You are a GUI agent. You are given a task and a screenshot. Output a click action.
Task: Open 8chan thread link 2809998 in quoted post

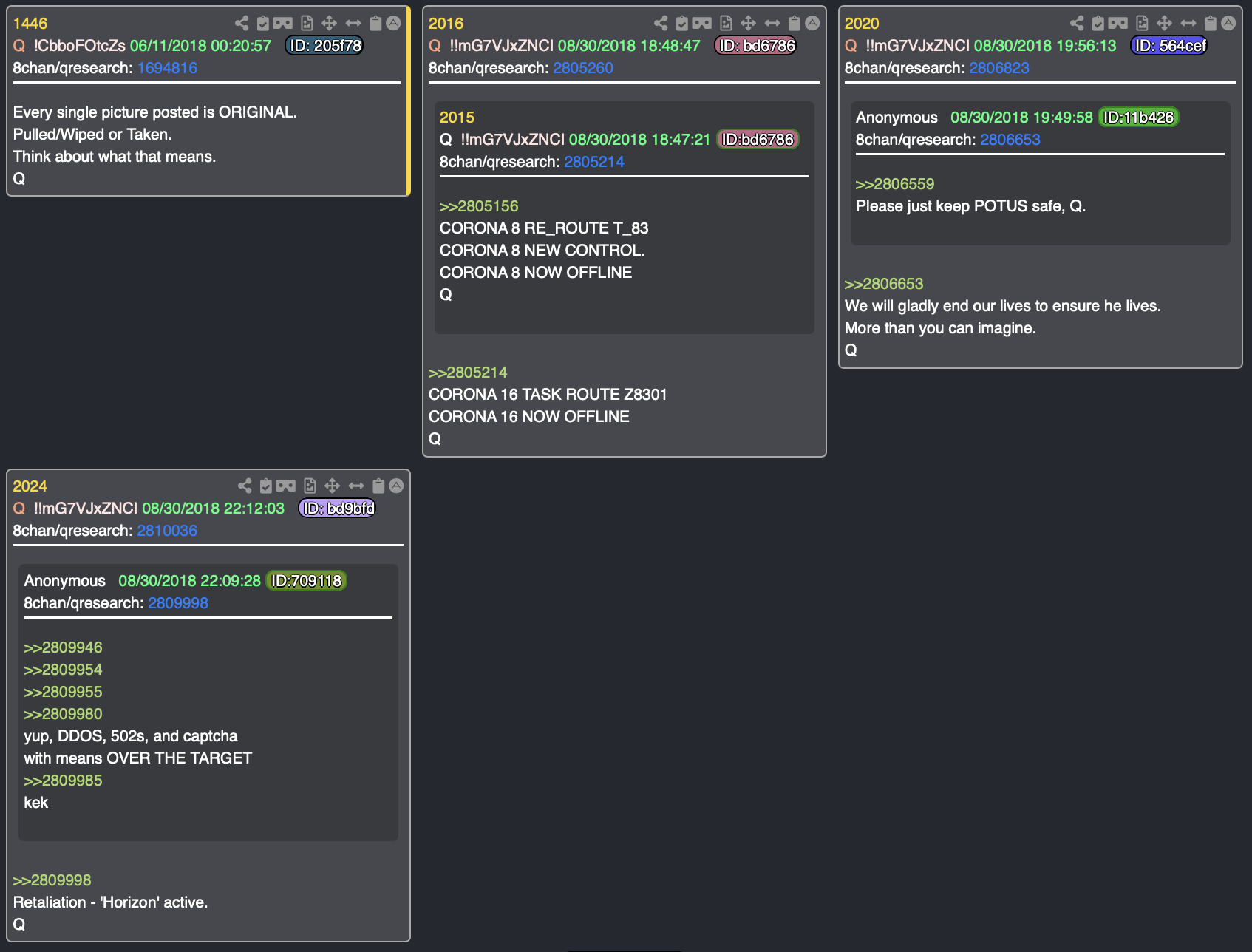coord(178,603)
